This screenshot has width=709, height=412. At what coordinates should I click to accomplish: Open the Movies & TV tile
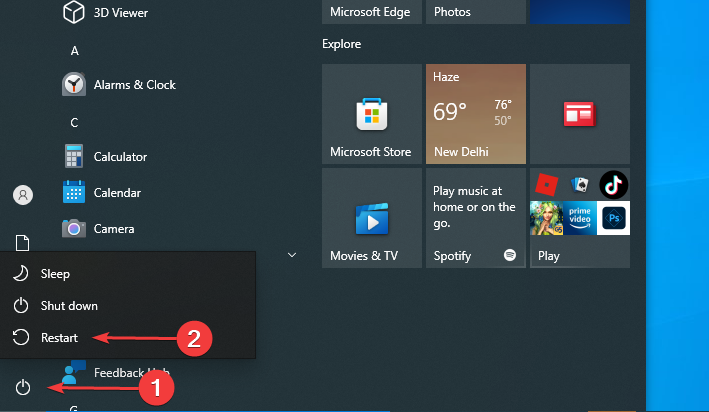tap(372, 218)
